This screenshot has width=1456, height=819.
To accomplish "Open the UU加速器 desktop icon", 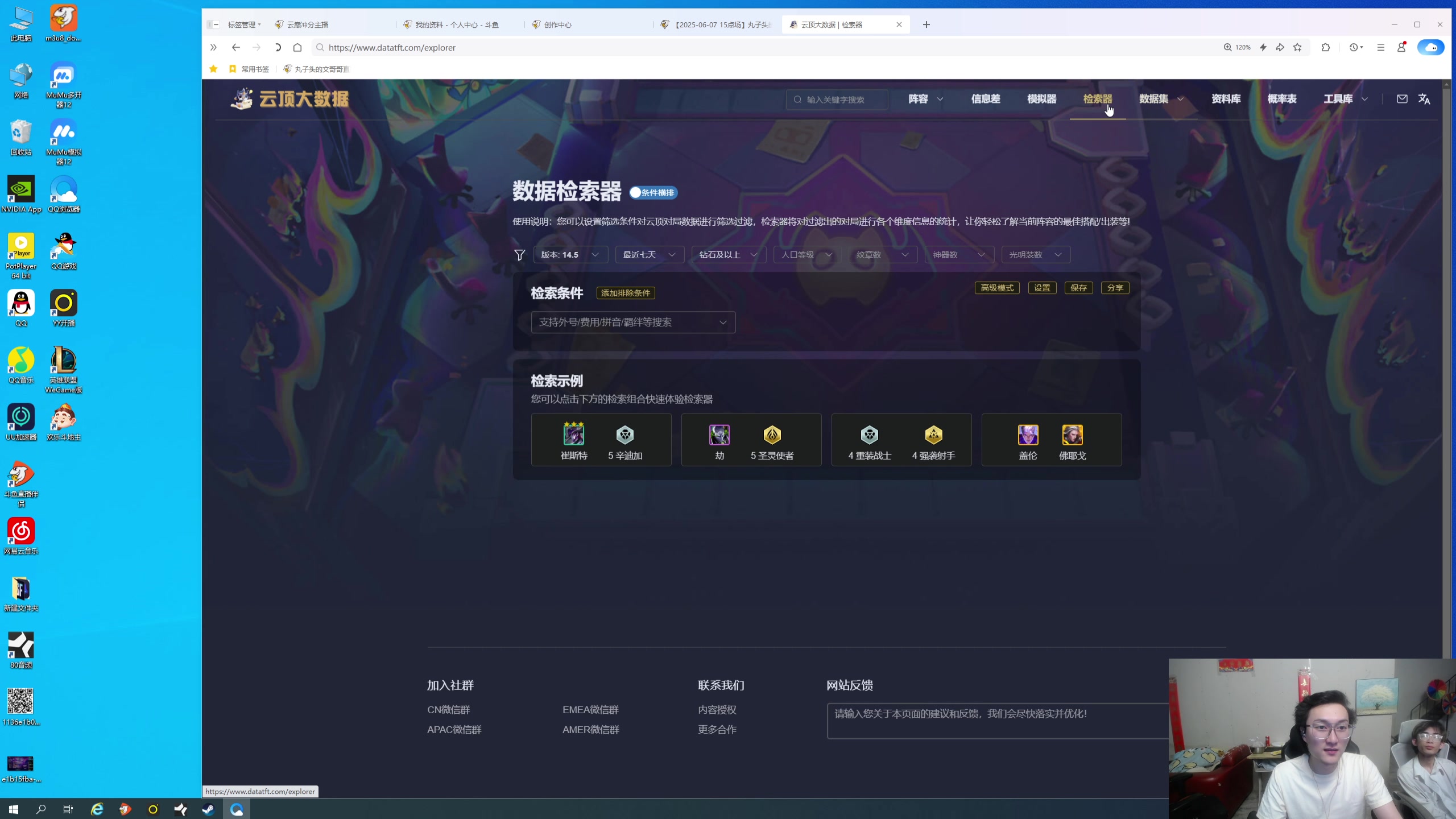I will [x=21, y=422].
